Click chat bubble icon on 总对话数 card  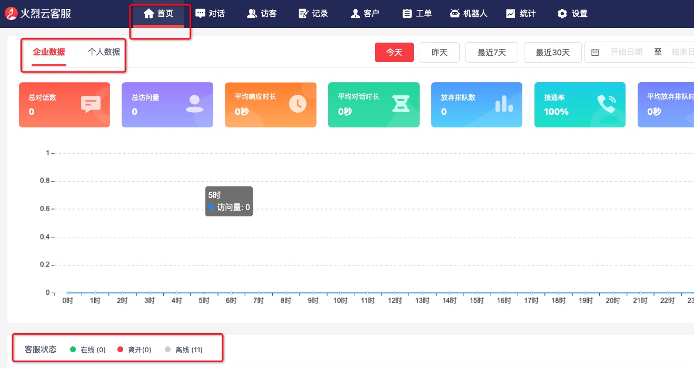tap(91, 104)
